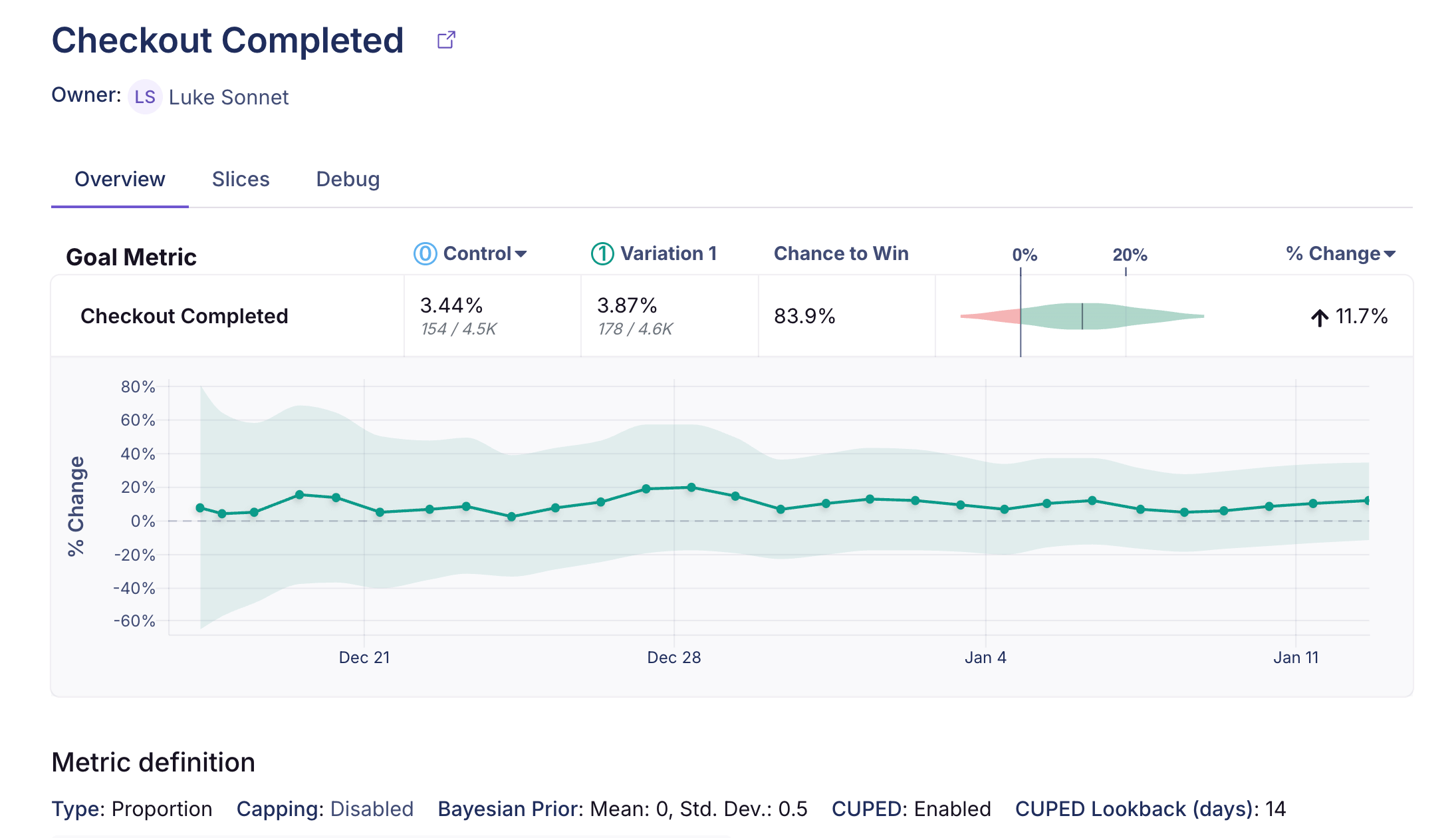Expand the Control baseline dropdown

521,254
